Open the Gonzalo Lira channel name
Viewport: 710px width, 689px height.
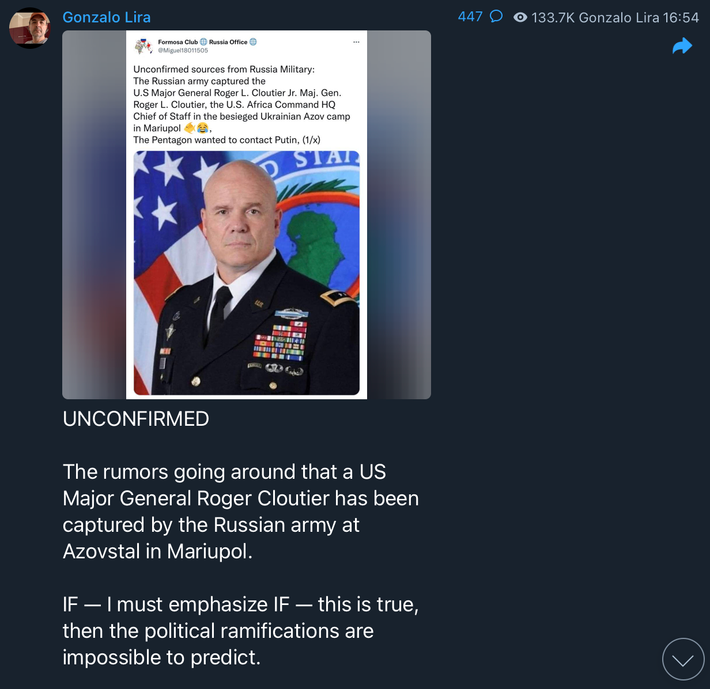[x=106, y=17]
